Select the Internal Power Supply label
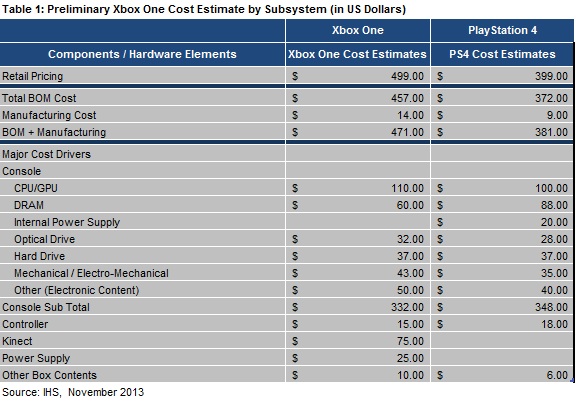Screen dimensions: 576x403 67,222
